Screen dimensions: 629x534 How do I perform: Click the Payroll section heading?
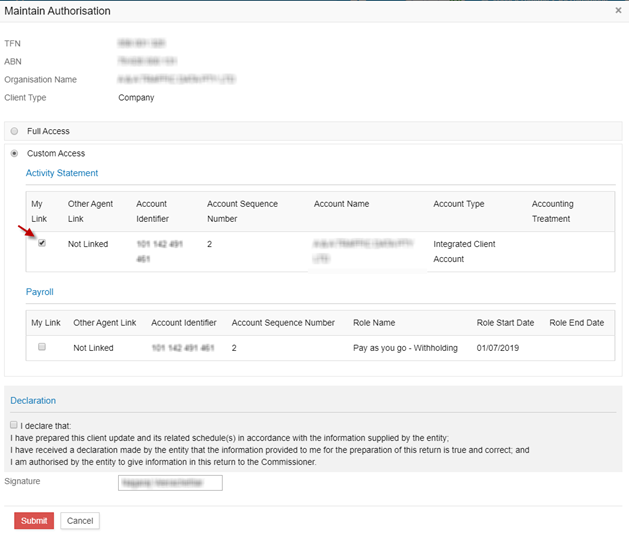pos(42,292)
